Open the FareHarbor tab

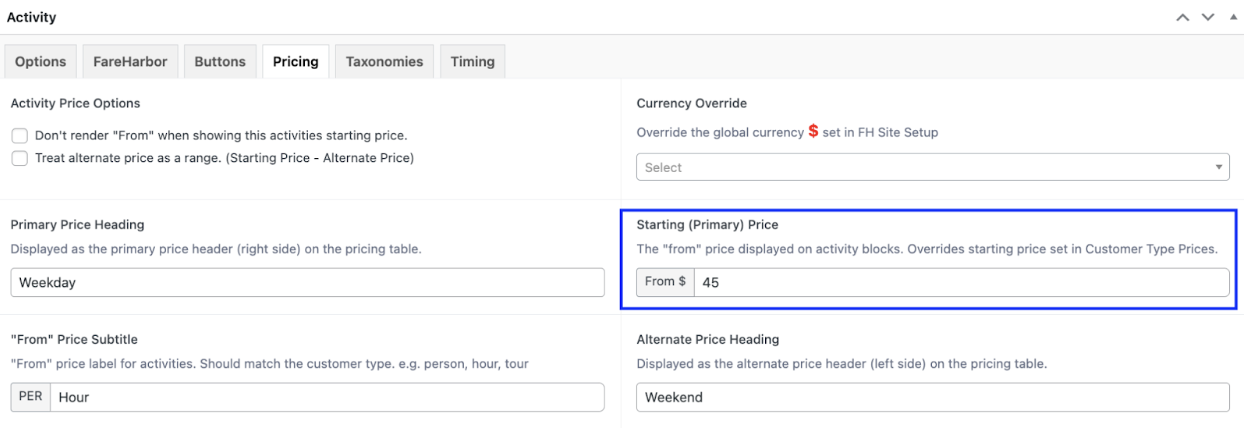pyautogui.click(x=130, y=61)
